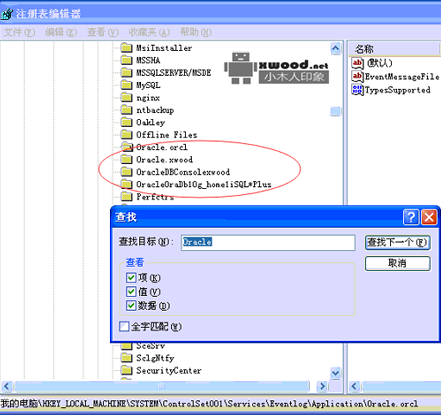Click the TypesSupported binary value icon
This screenshot has width=441, height=415.
[357, 90]
